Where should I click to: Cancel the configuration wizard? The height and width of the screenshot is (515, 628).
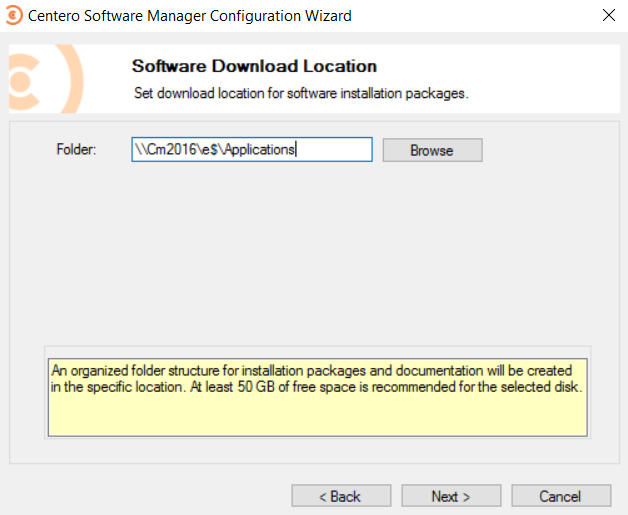pyautogui.click(x=561, y=496)
